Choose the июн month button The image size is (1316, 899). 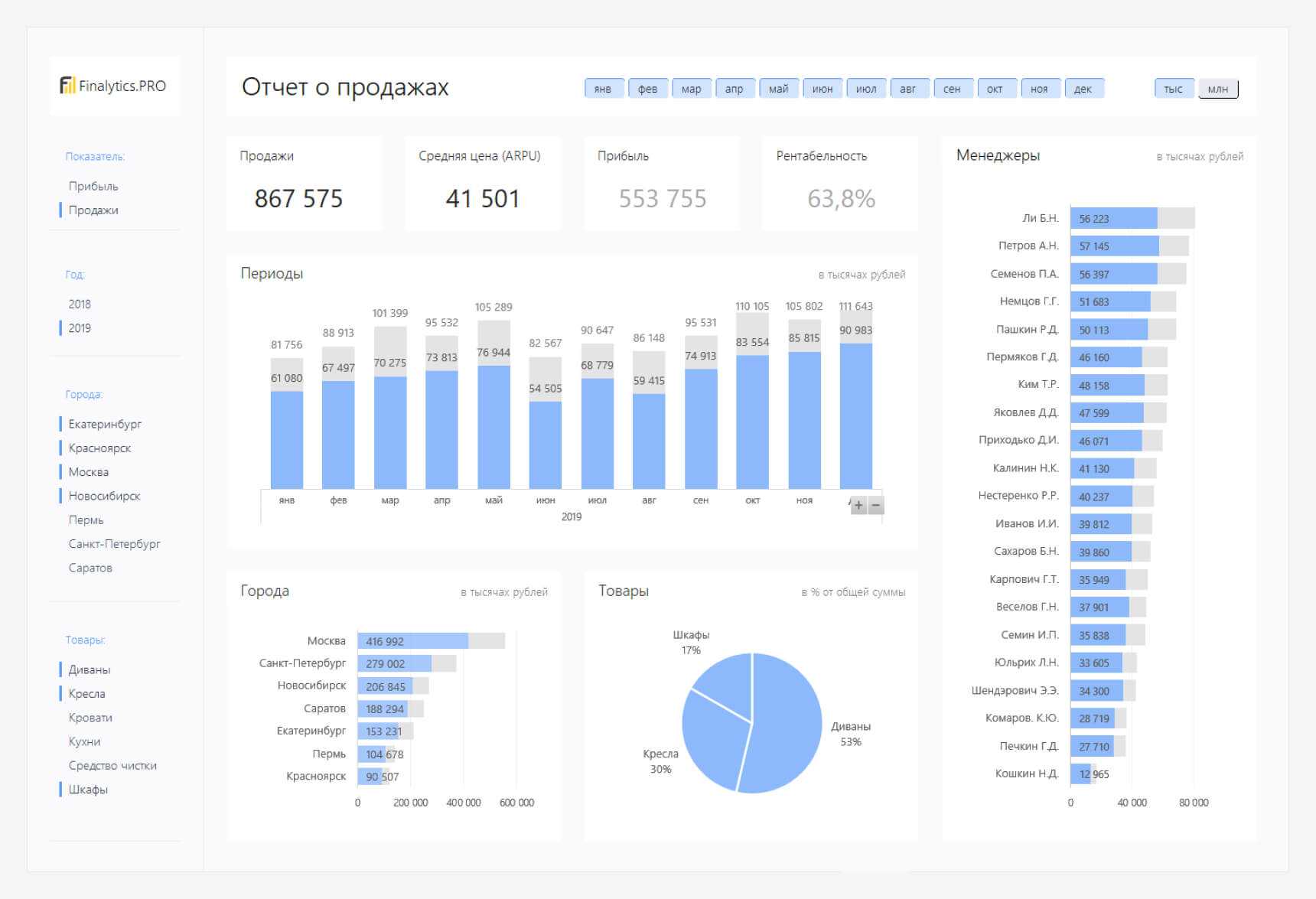pos(822,89)
